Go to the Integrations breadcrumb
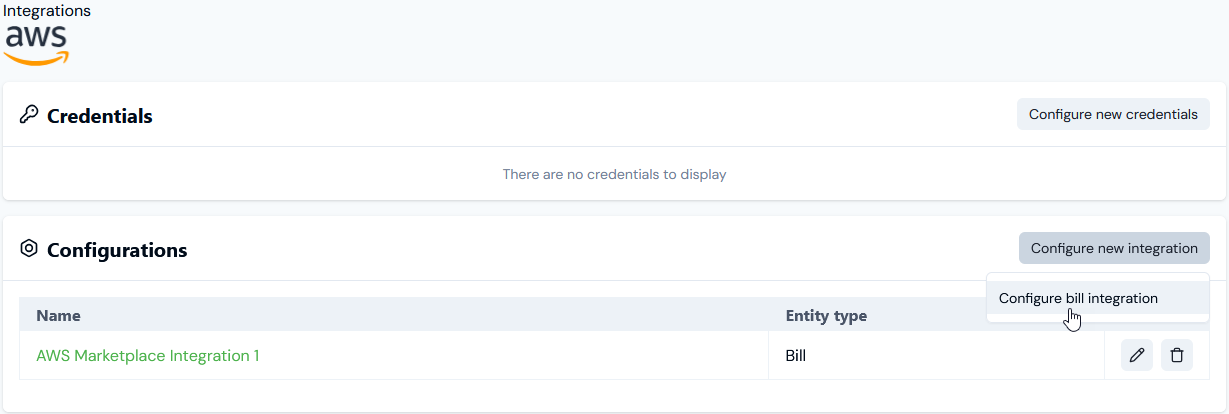This screenshot has height=414, width=1229. click(47, 11)
